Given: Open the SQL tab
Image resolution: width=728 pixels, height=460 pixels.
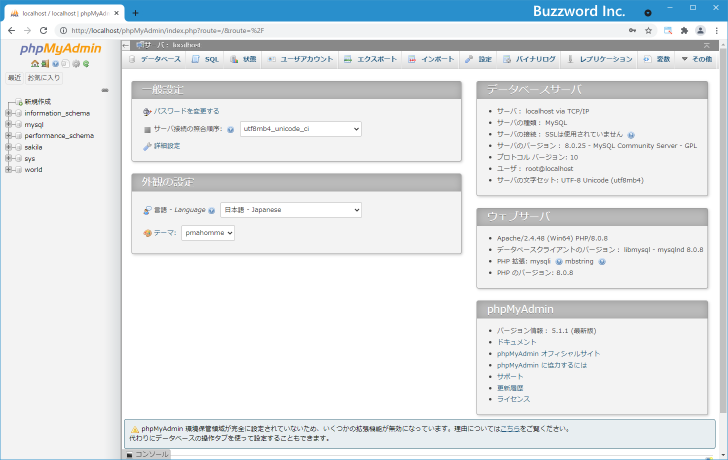Looking at the screenshot, I should pyautogui.click(x=206, y=59).
